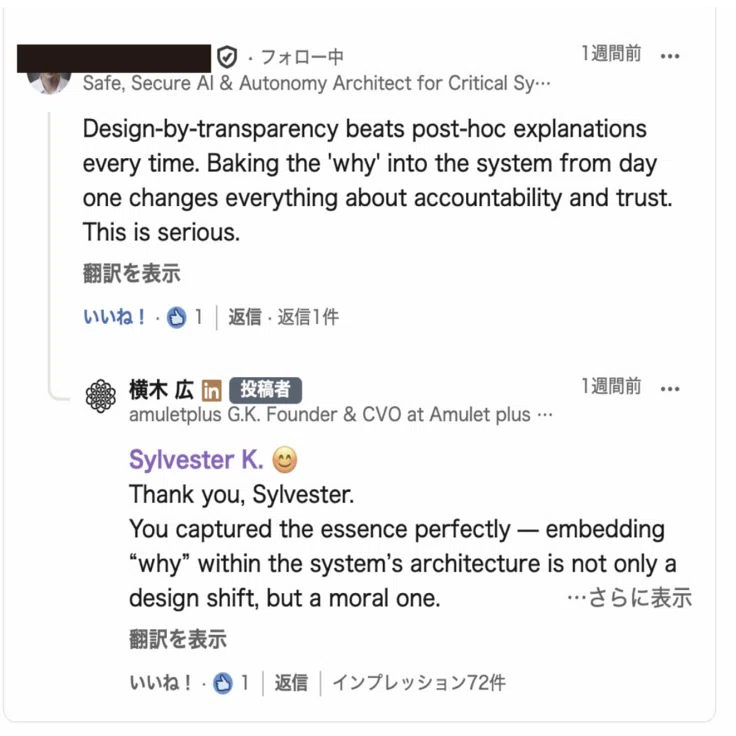The image size is (736, 736).
Task: Open the 横木 広 profile name link
Action: click(x=161, y=390)
